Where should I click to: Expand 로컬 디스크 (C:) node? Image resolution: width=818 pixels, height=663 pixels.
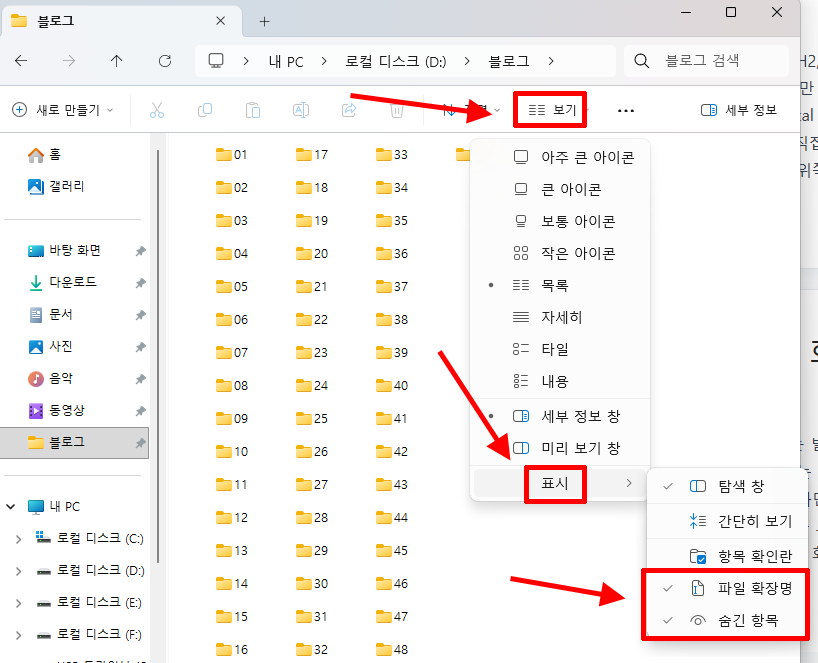pos(18,539)
